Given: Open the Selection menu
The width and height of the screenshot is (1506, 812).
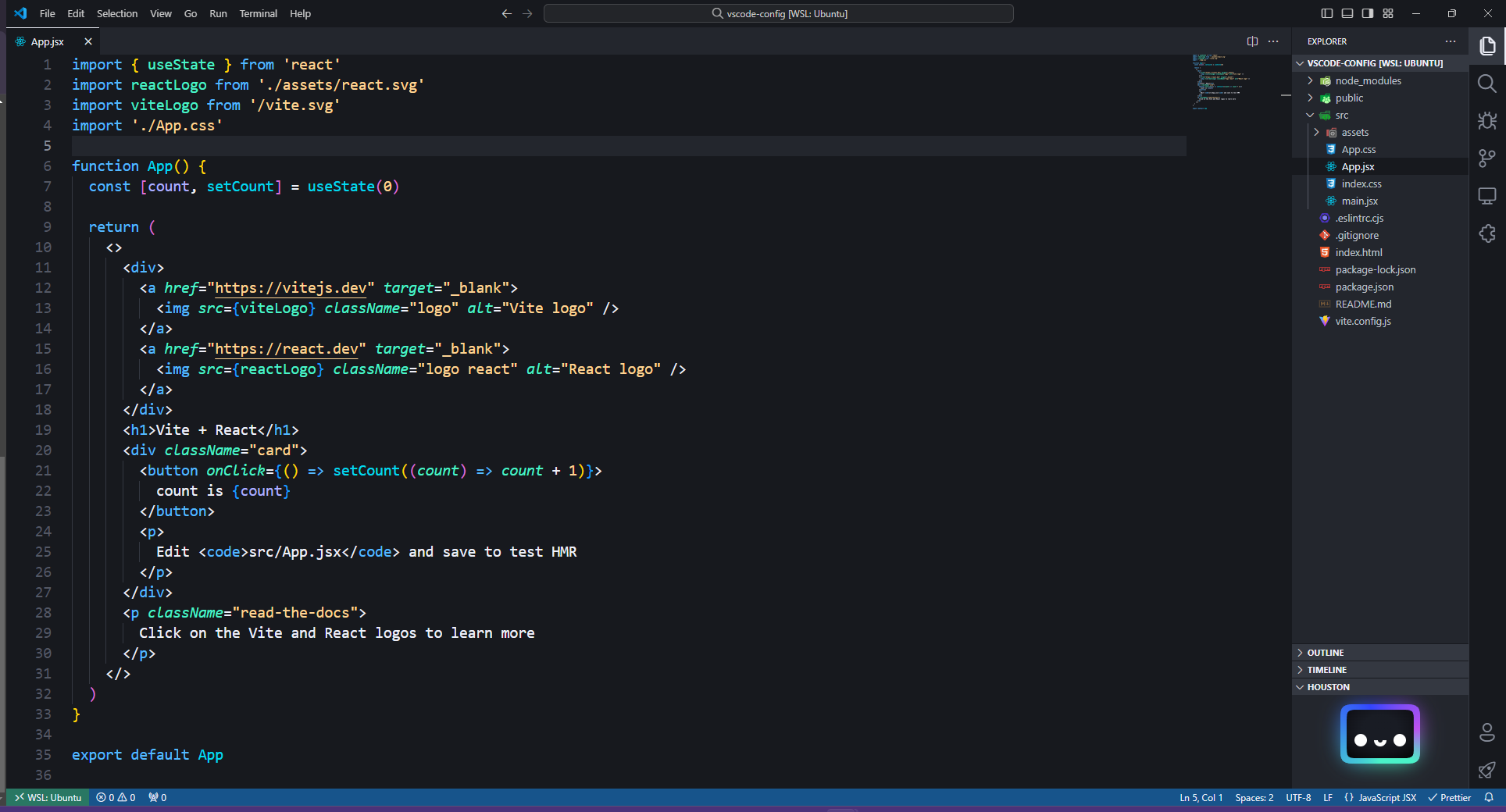Looking at the screenshot, I should coord(116,13).
